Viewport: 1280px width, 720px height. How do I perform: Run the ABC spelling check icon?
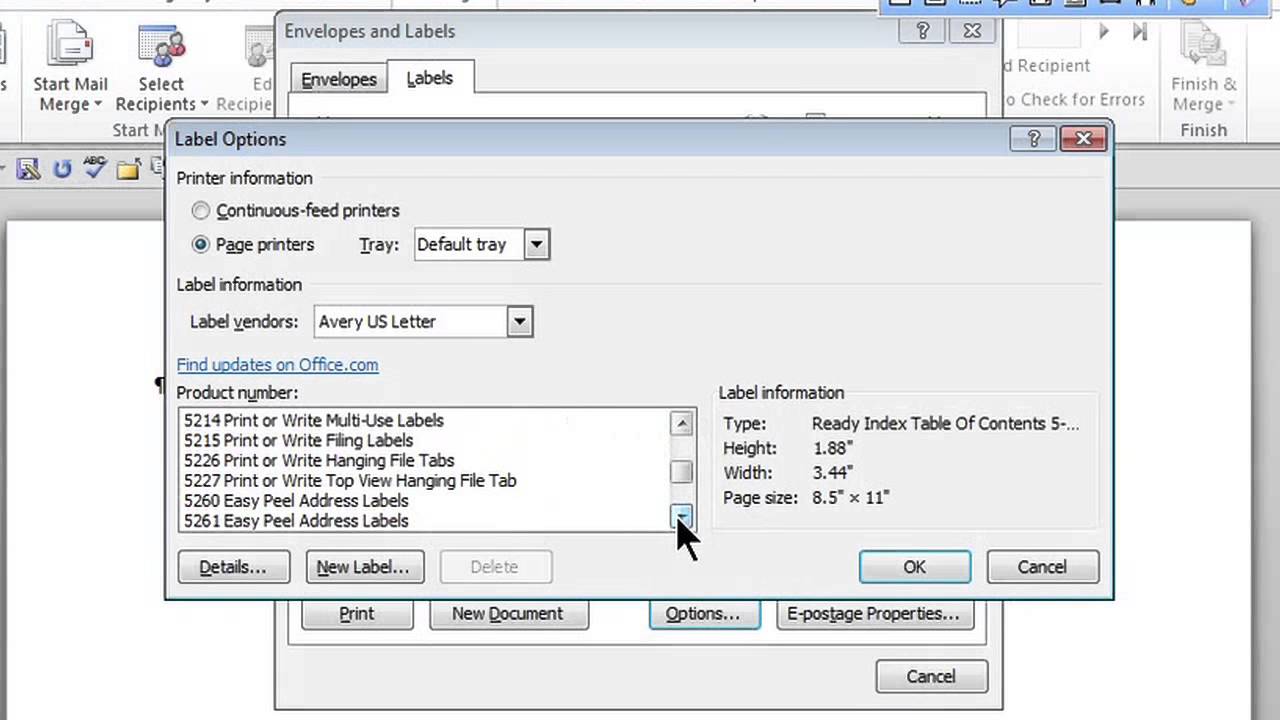[x=95, y=168]
